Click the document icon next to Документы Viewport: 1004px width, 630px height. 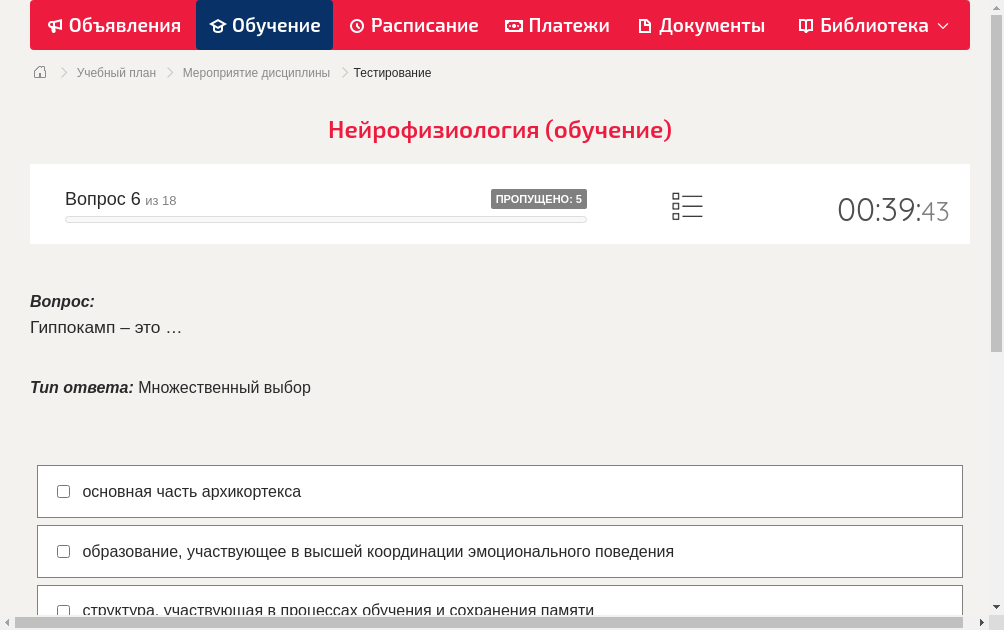coord(644,25)
